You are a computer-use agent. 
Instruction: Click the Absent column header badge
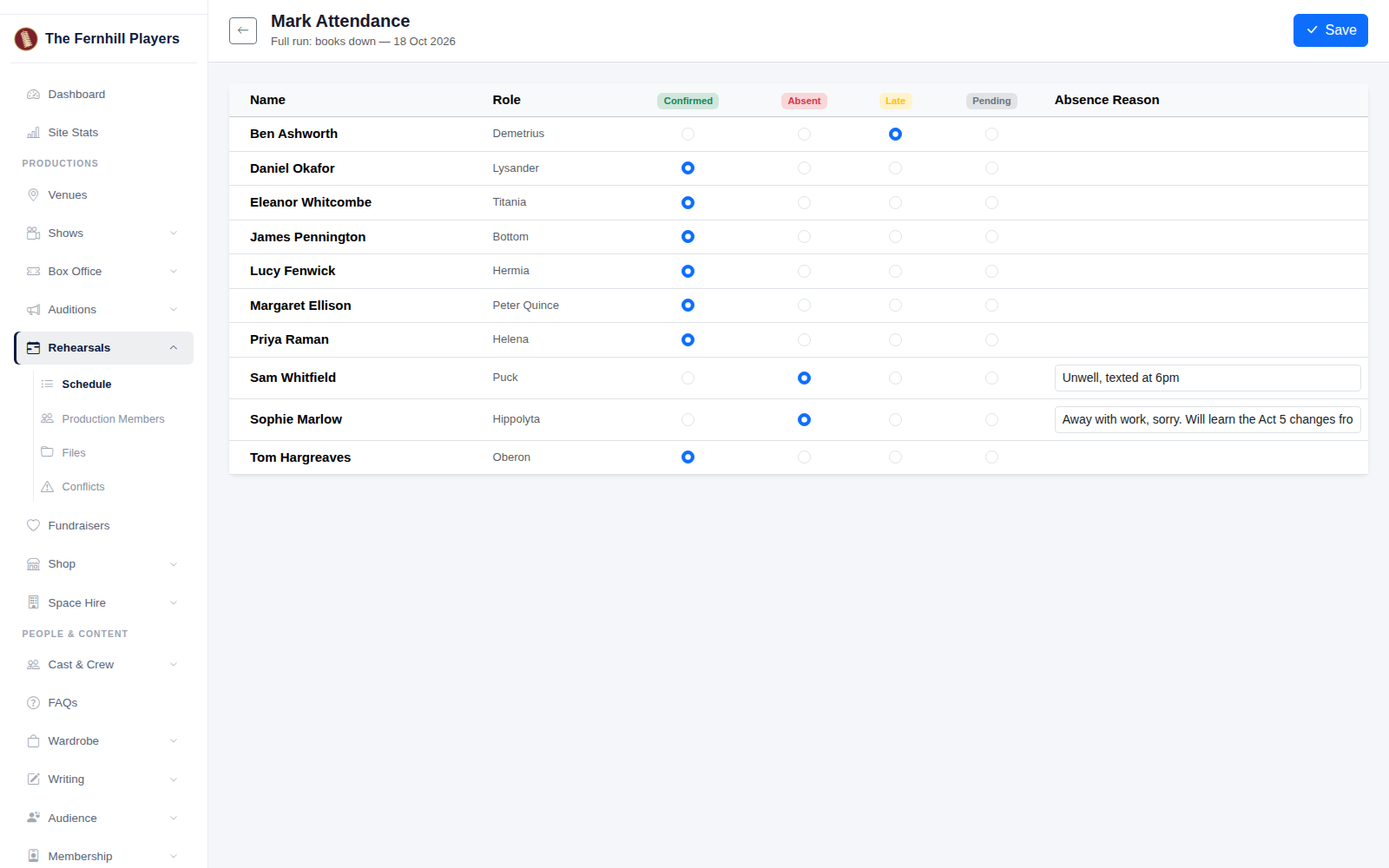pos(804,101)
